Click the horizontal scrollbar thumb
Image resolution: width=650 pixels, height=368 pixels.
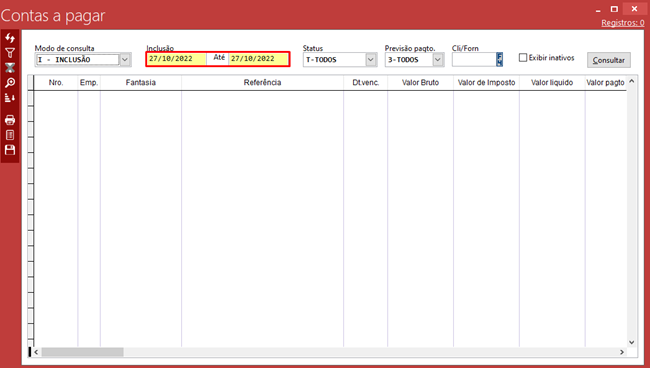pyautogui.click(x=82, y=352)
